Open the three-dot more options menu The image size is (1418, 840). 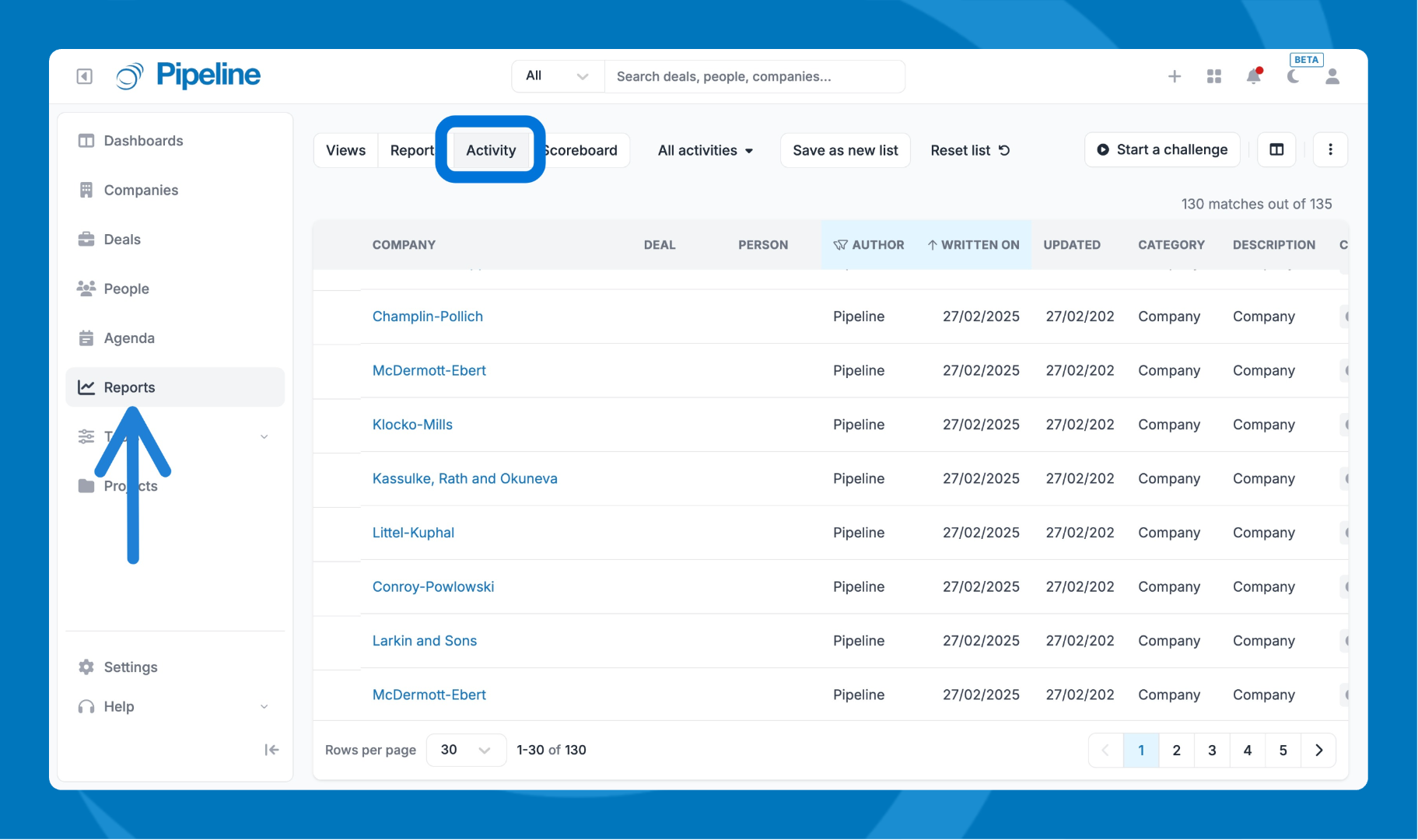coord(1330,149)
